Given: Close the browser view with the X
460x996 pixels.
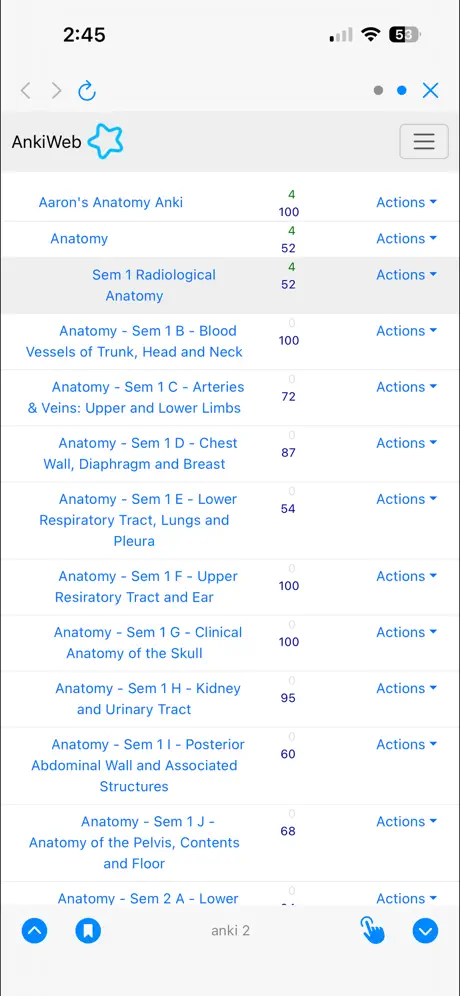Looking at the screenshot, I should [x=430, y=91].
